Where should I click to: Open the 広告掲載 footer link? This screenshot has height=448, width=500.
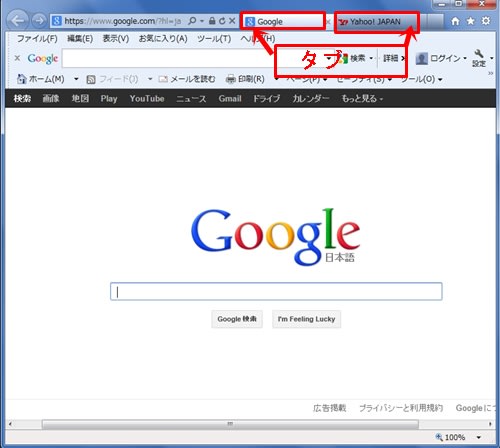coord(329,408)
